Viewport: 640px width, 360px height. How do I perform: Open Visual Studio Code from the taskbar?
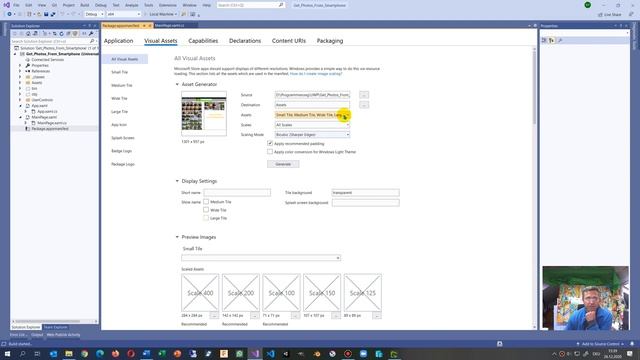(271, 354)
